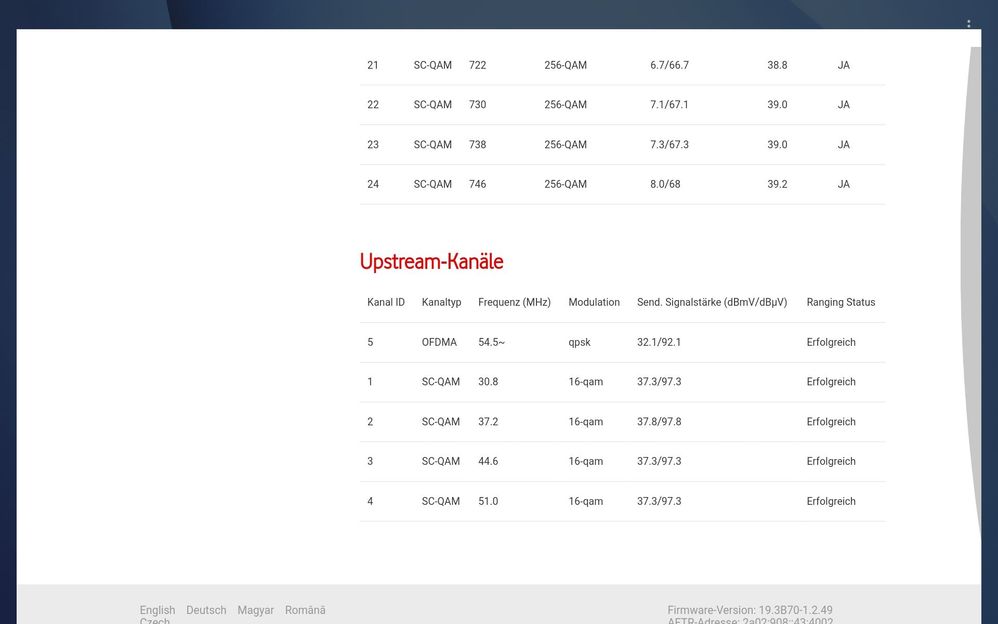This screenshot has width=998, height=624.
Task: Select upstream channel 1 row
Action: click(x=620, y=381)
